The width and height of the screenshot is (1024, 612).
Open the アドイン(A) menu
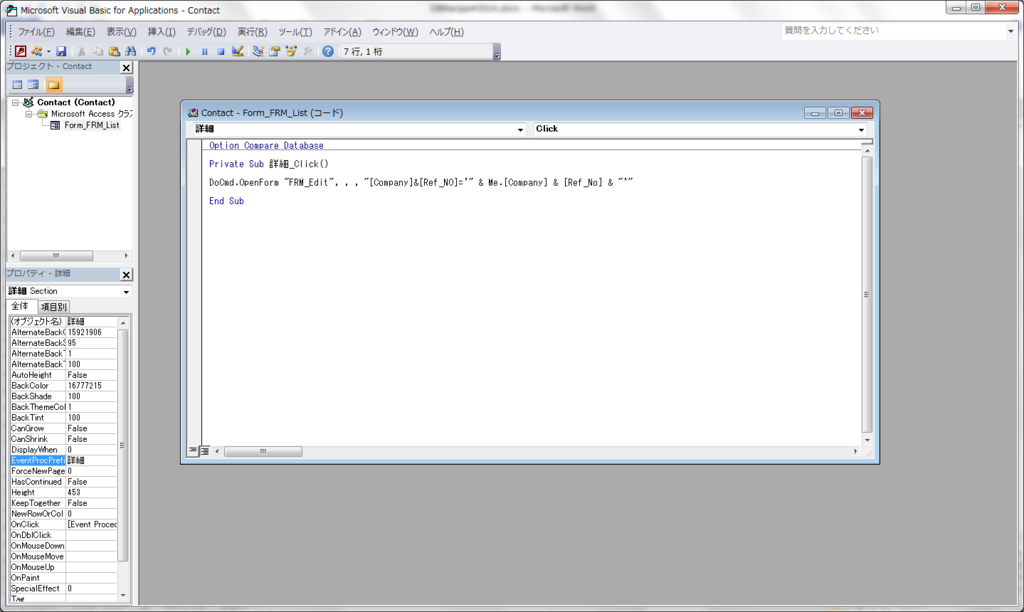coord(342,31)
